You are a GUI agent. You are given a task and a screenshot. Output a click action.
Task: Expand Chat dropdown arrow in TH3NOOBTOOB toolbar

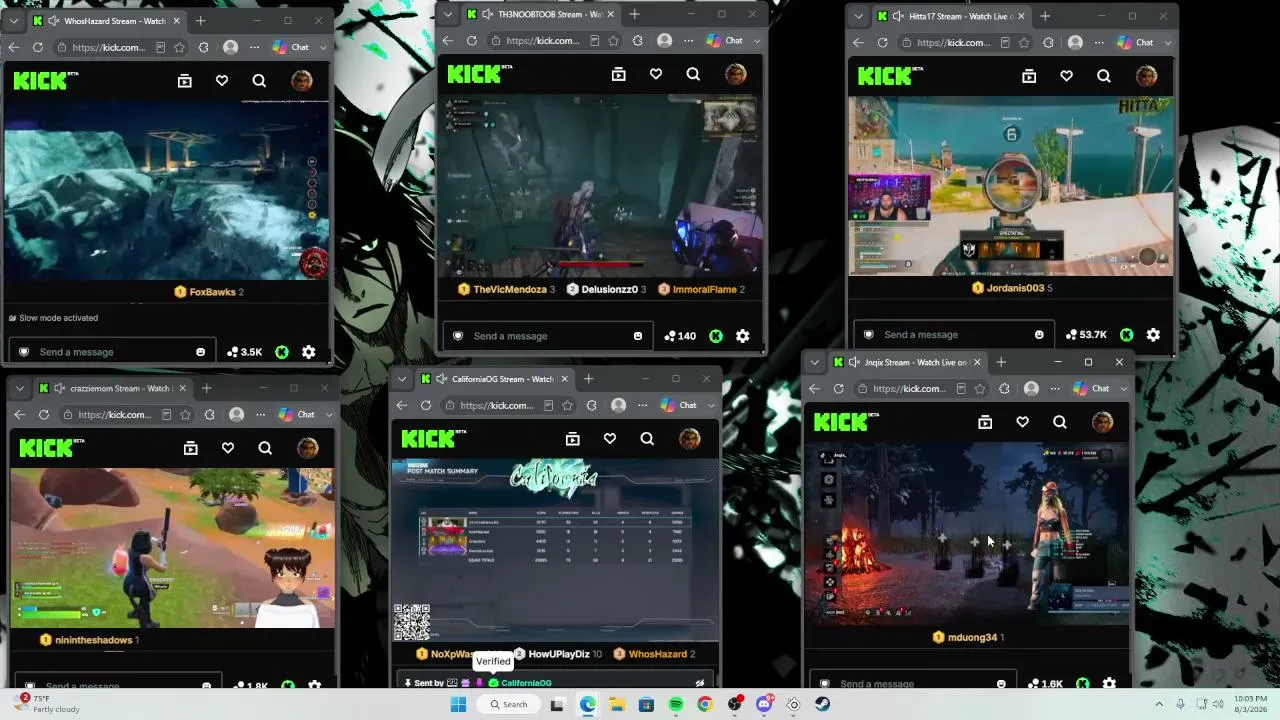[757, 41]
